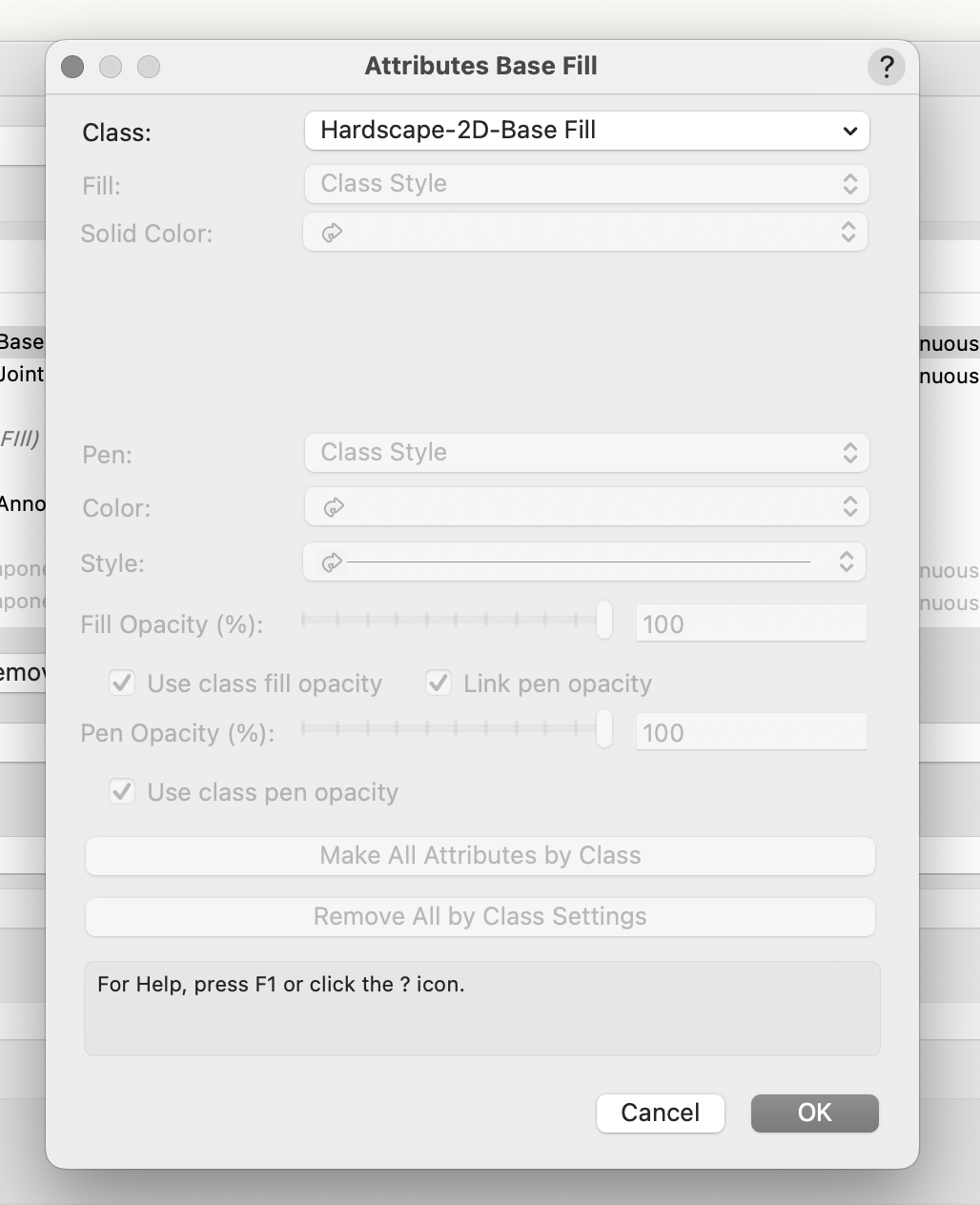
Task: Click the Pen Opacity percentage field
Action: pos(751,733)
